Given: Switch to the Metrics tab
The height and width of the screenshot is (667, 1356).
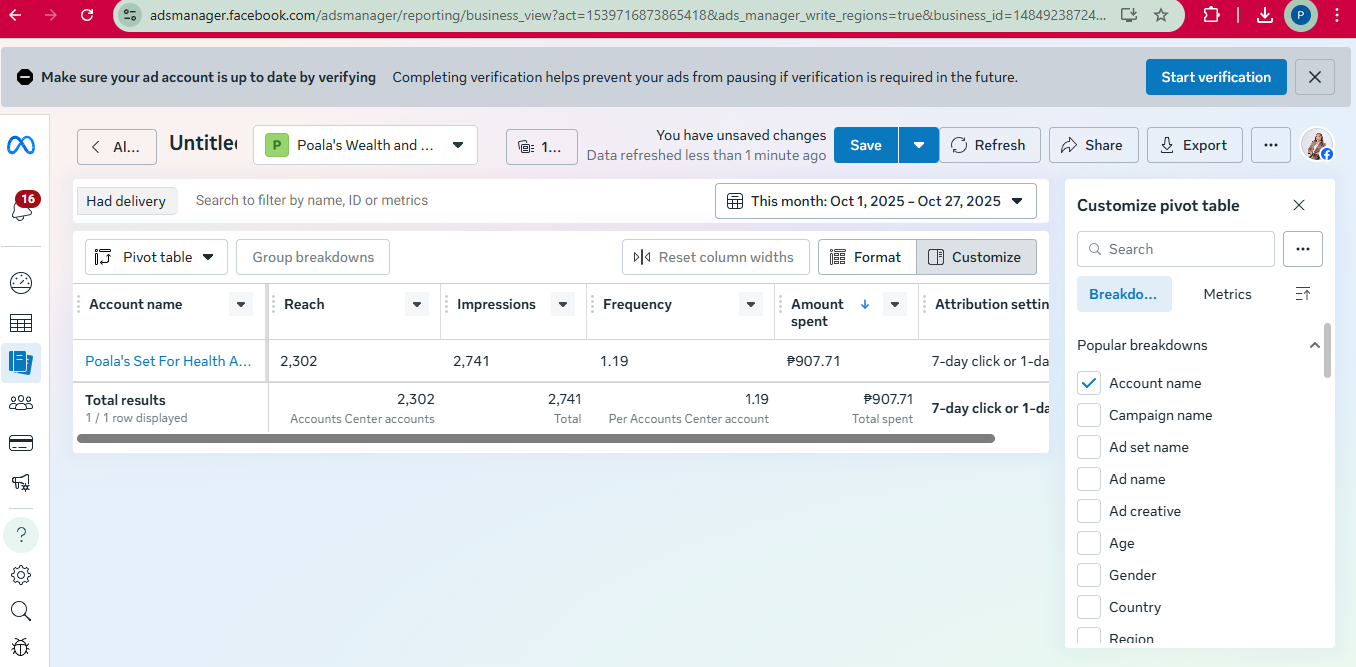Looking at the screenshot, I should (x=1227, y=294).
